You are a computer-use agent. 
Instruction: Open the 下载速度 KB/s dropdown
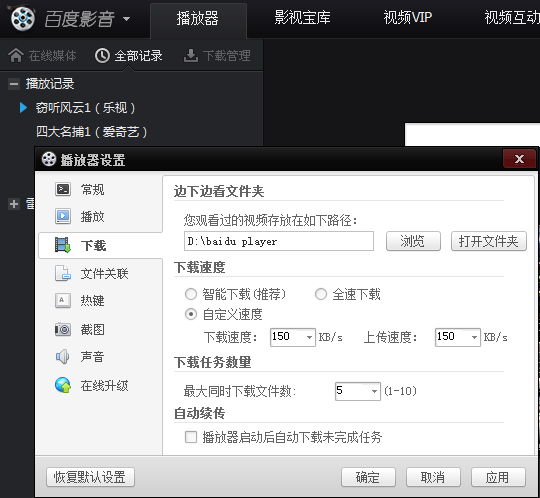coord(293,337)
